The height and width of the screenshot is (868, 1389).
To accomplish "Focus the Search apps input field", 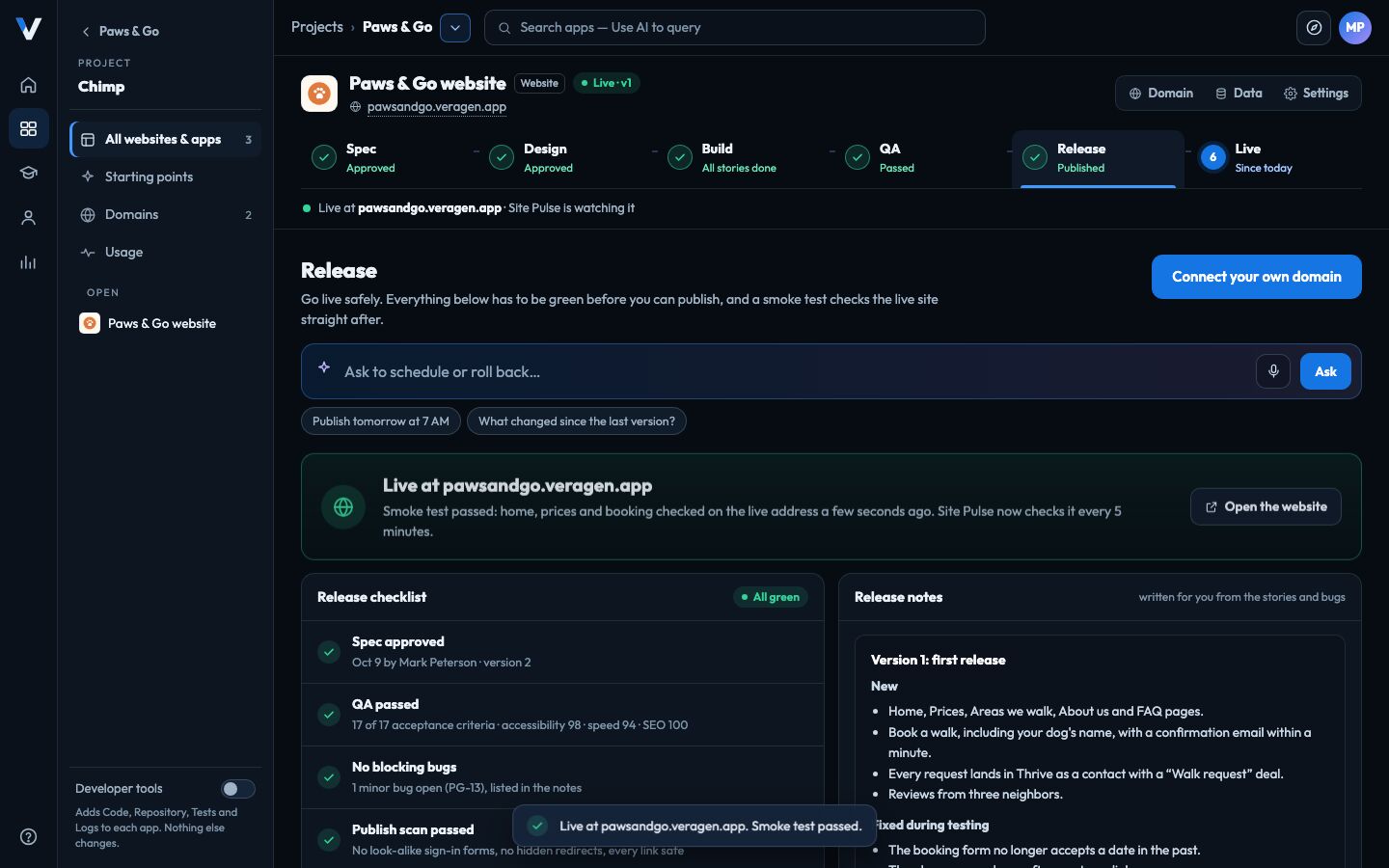I will point(735,28).
